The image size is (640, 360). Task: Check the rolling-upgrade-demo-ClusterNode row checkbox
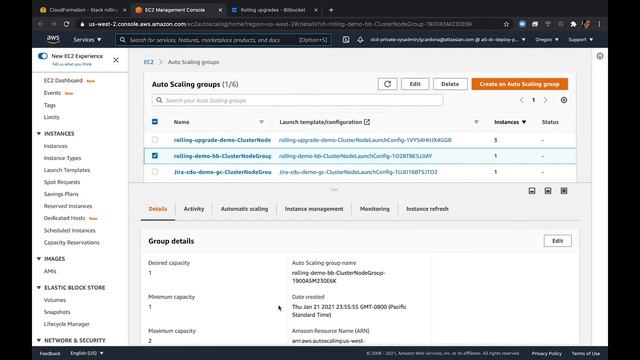(x=155, y=140)
